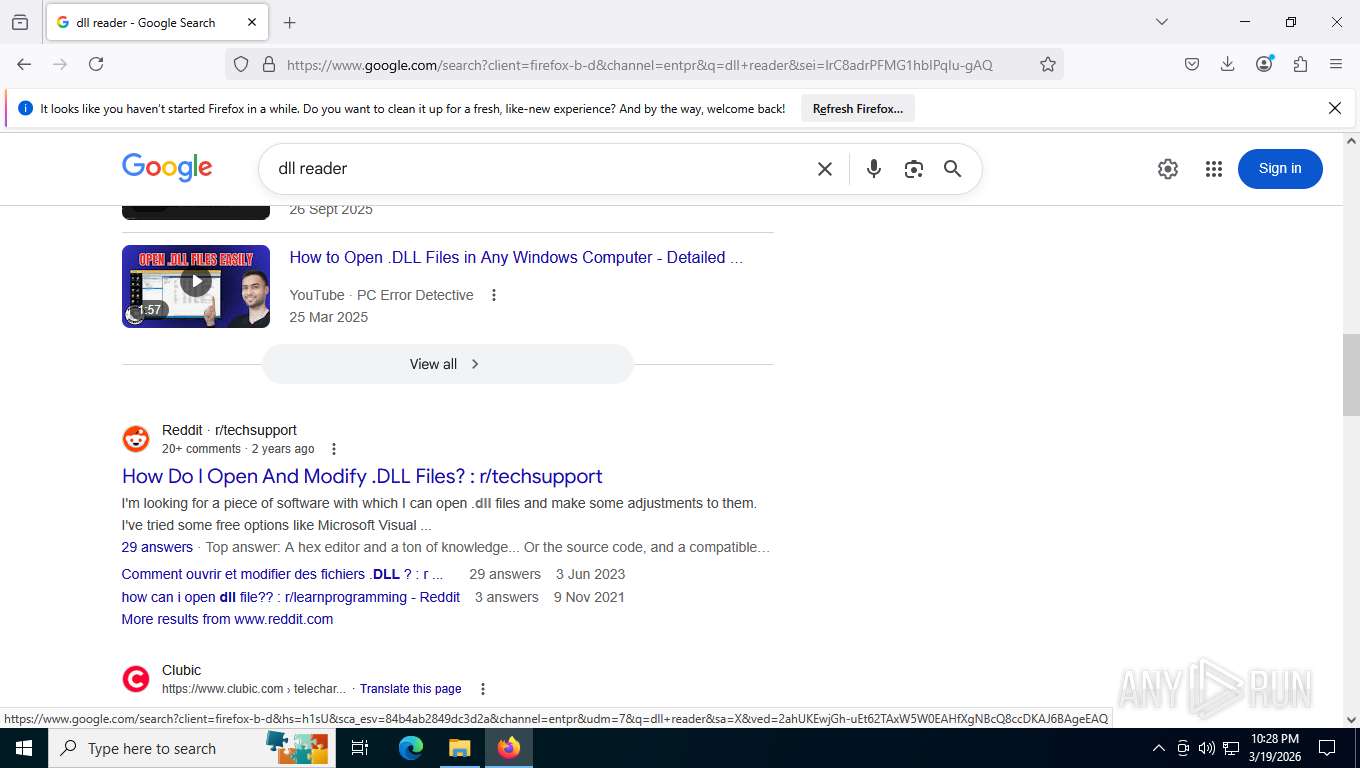Open tracking protection shield icon
The width and height of the screenshot is (1360, 768).
241,64
